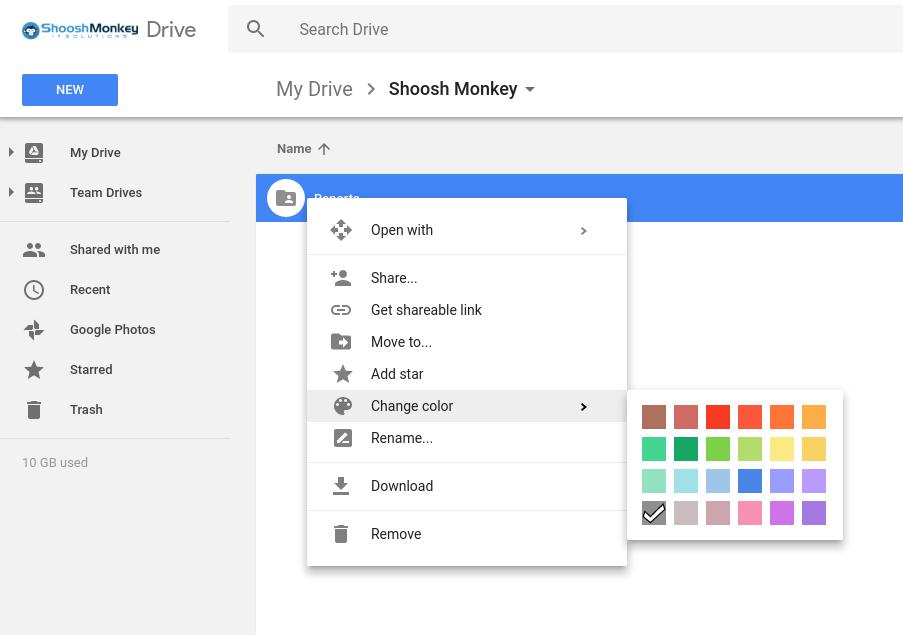Click the Get shareable link chain icon

pos(341,310)
